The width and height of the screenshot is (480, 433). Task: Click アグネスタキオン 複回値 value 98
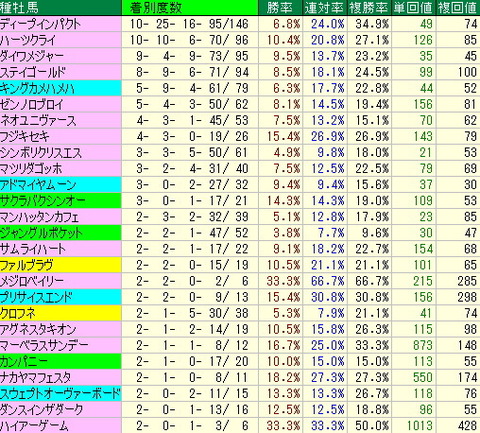(x=470, y=329)
